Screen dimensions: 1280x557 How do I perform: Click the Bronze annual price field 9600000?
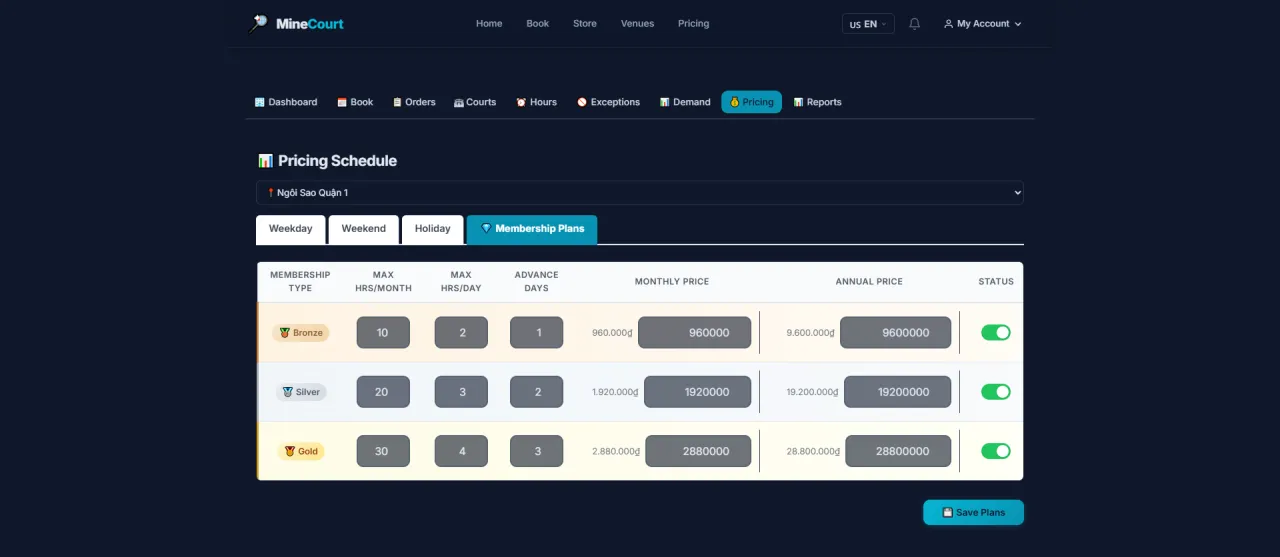click(896, 333)
